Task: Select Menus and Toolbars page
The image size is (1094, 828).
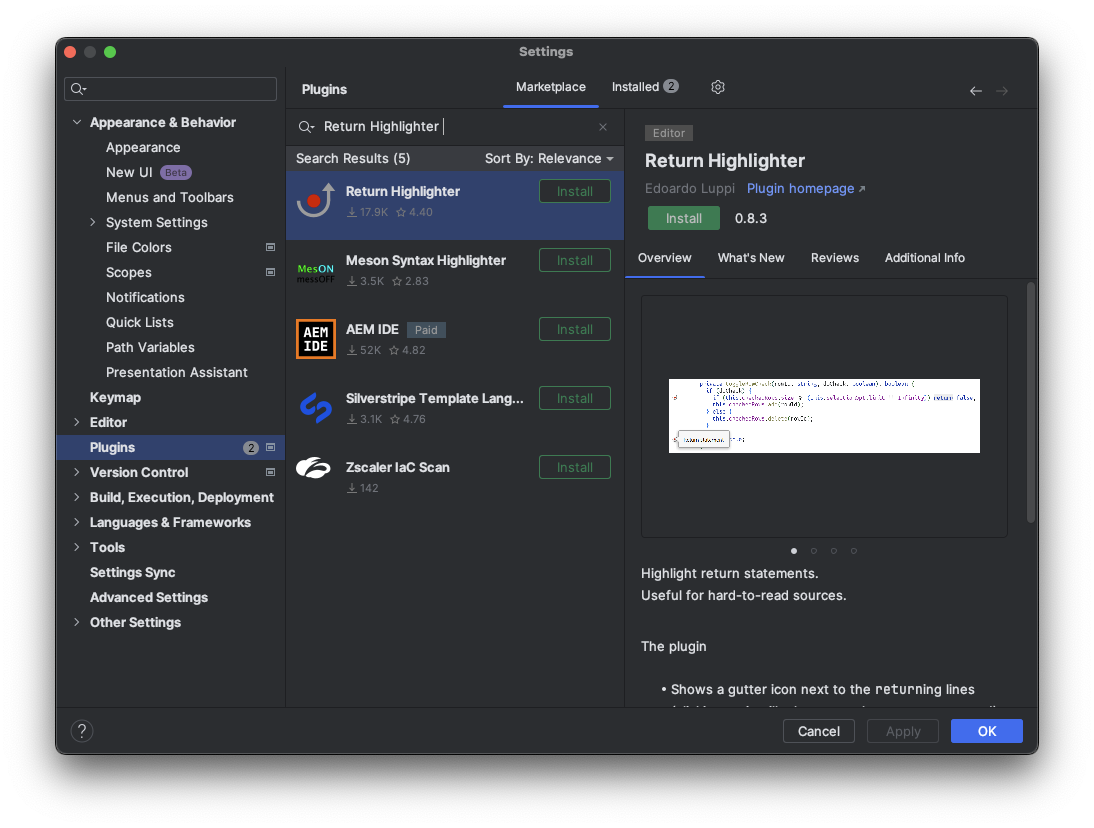Action: (170, 197)
